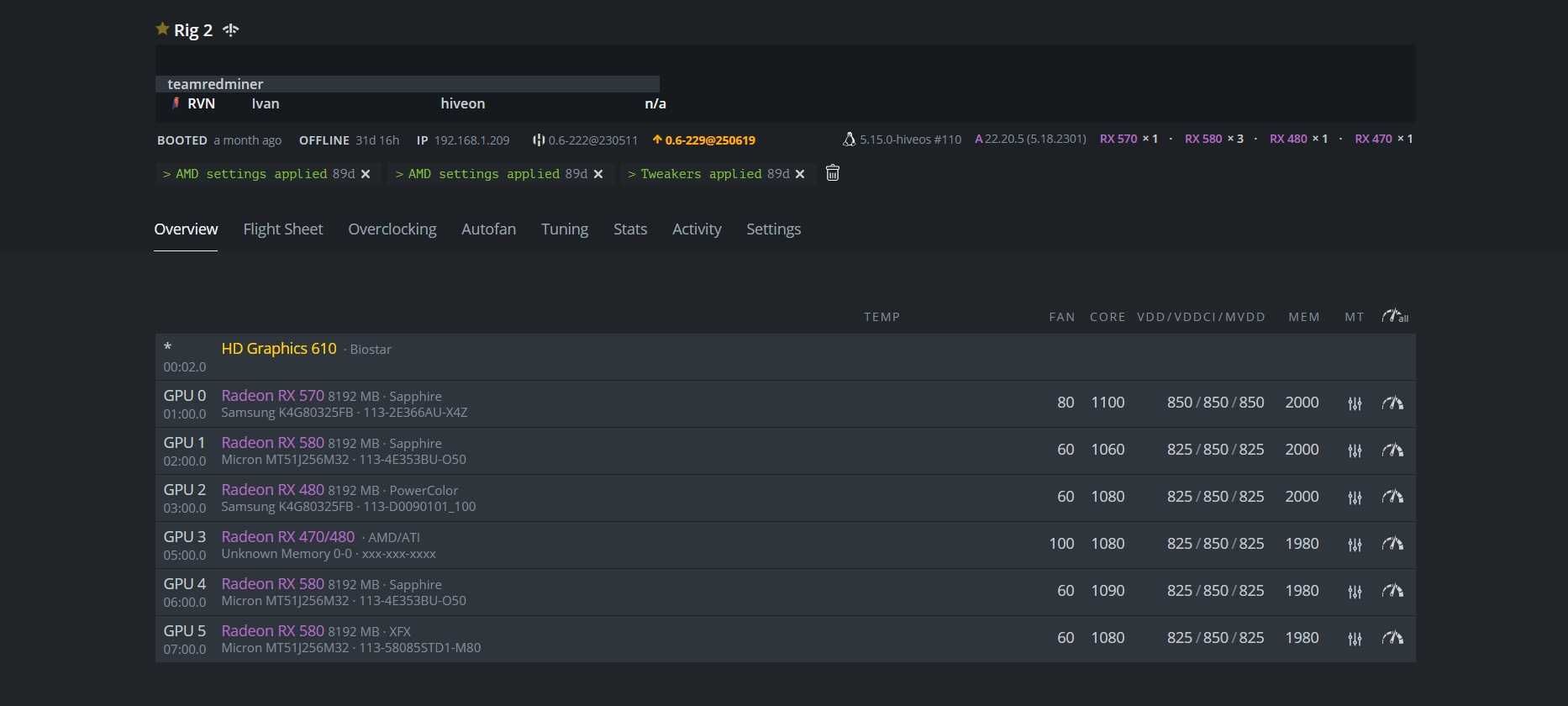Open overclock gauge icon for GPU 3
Image resolution: width=1568 pixels, height=706 pixels.
pos(1392,545)
